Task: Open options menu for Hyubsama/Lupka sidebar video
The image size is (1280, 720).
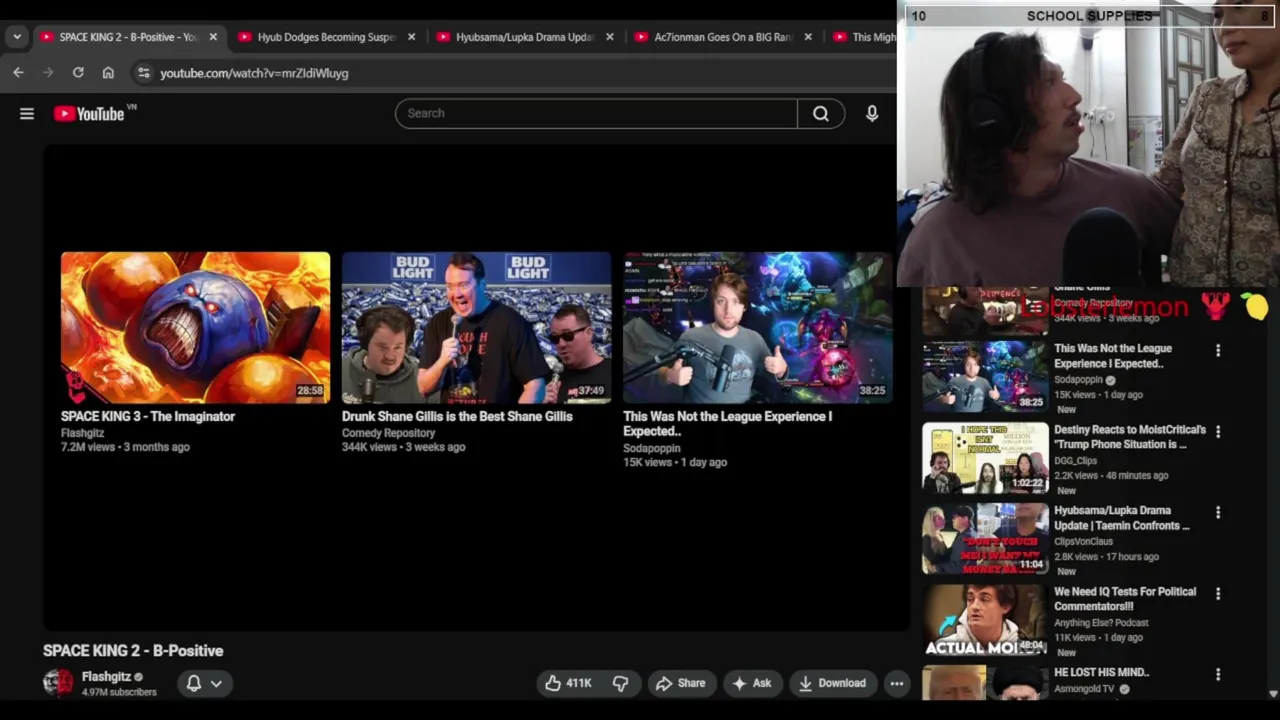Action: (x=1218, y=512)
